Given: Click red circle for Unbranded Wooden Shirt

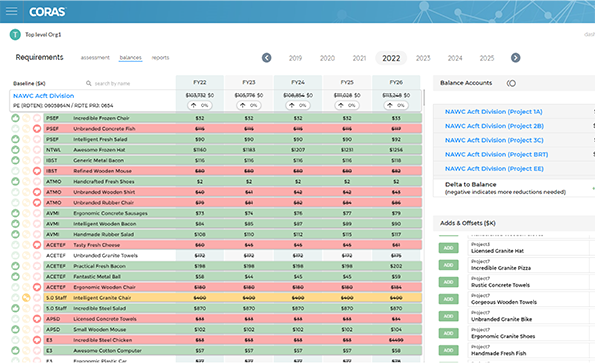Looking at the screenshot, I should point(37,192).
